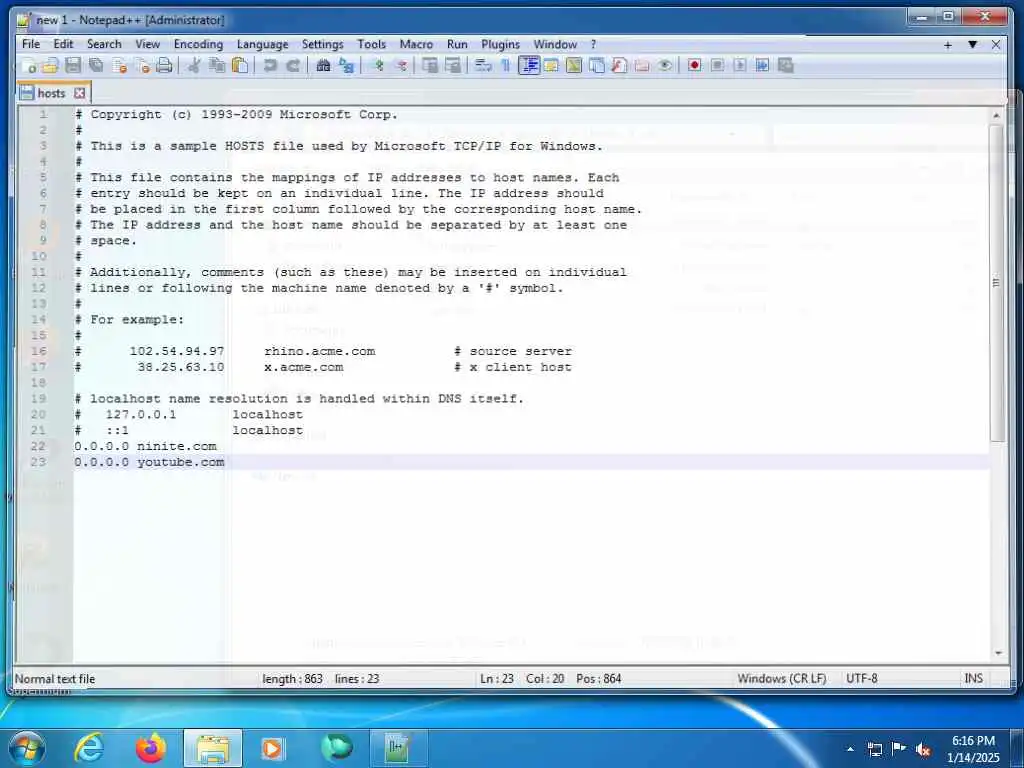Click the Close All toolbar icon
Viewport: 1024px width, 768px height.
[142, 65]
